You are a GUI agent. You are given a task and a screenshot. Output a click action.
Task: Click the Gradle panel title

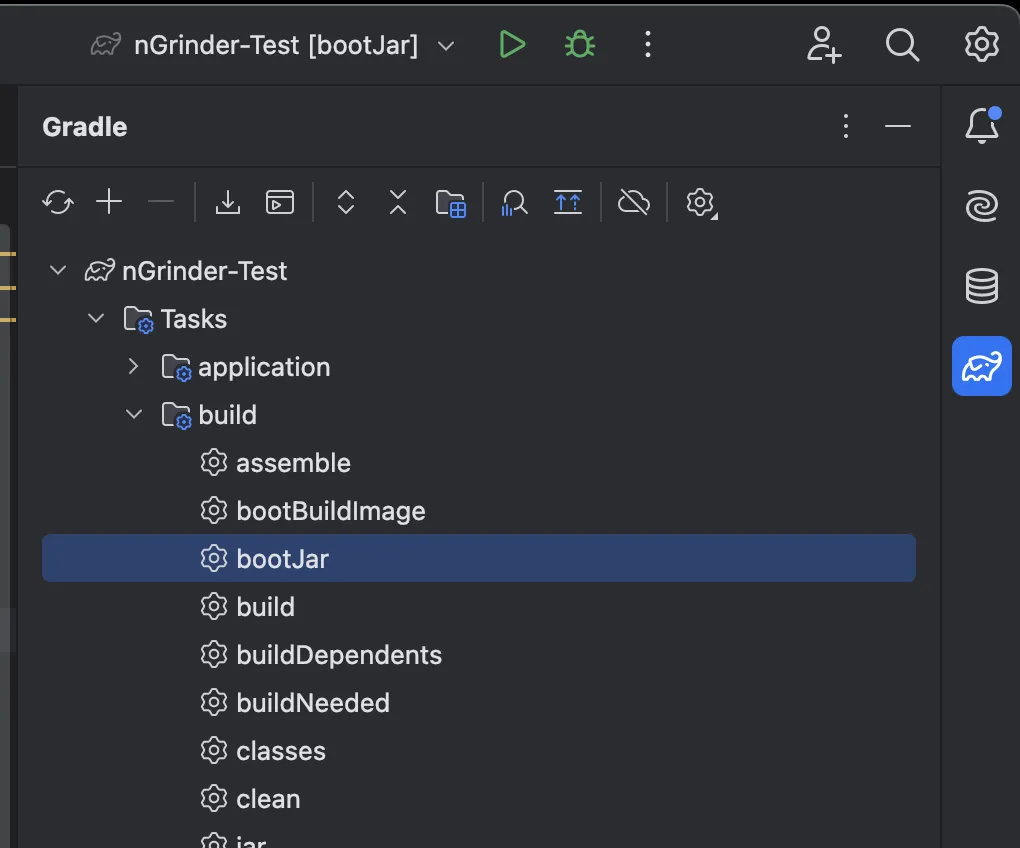85,127
